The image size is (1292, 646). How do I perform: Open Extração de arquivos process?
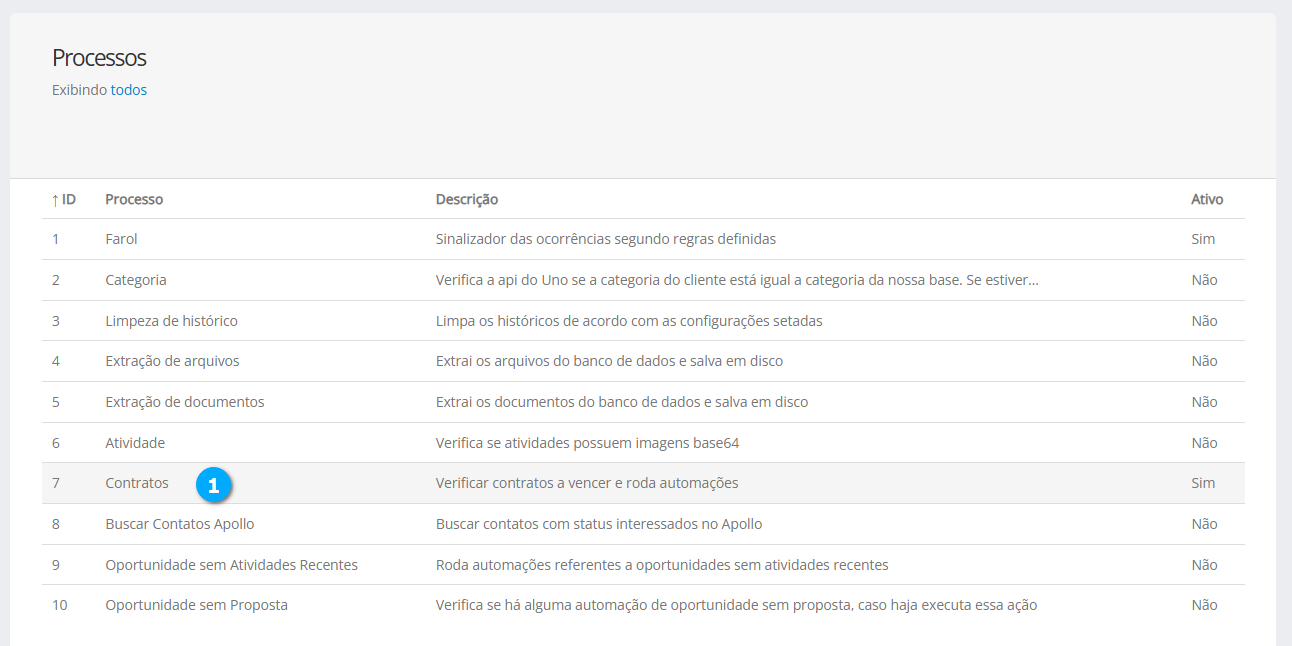[x=172, y=361]
